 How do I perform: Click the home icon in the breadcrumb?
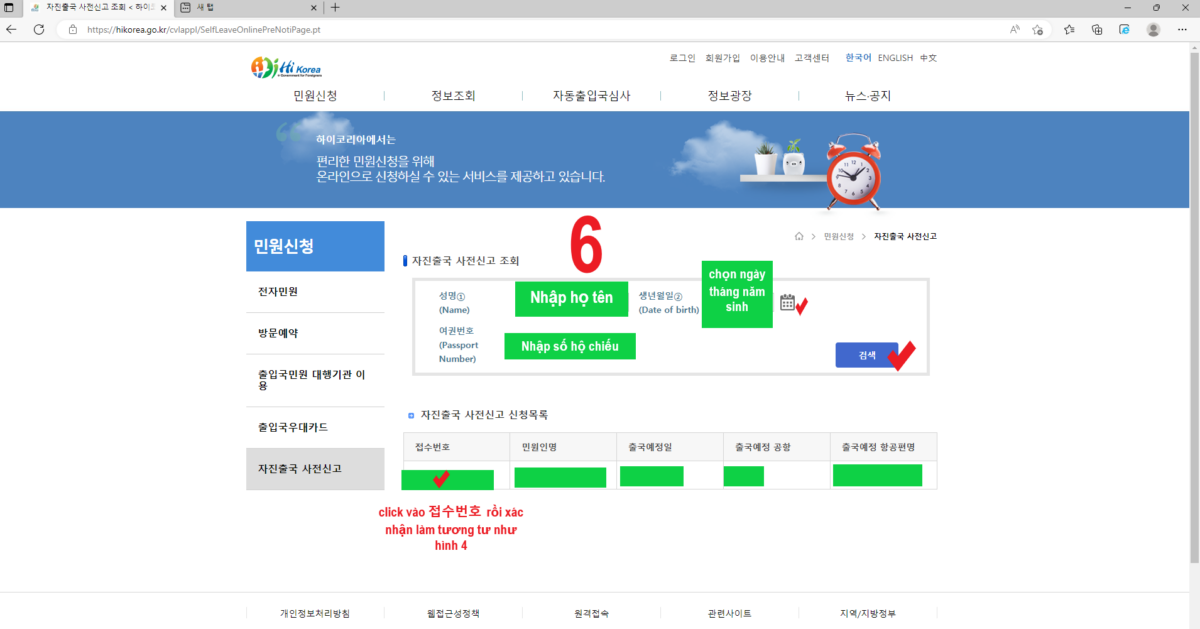pyautogui.click(x=798, y=235)
